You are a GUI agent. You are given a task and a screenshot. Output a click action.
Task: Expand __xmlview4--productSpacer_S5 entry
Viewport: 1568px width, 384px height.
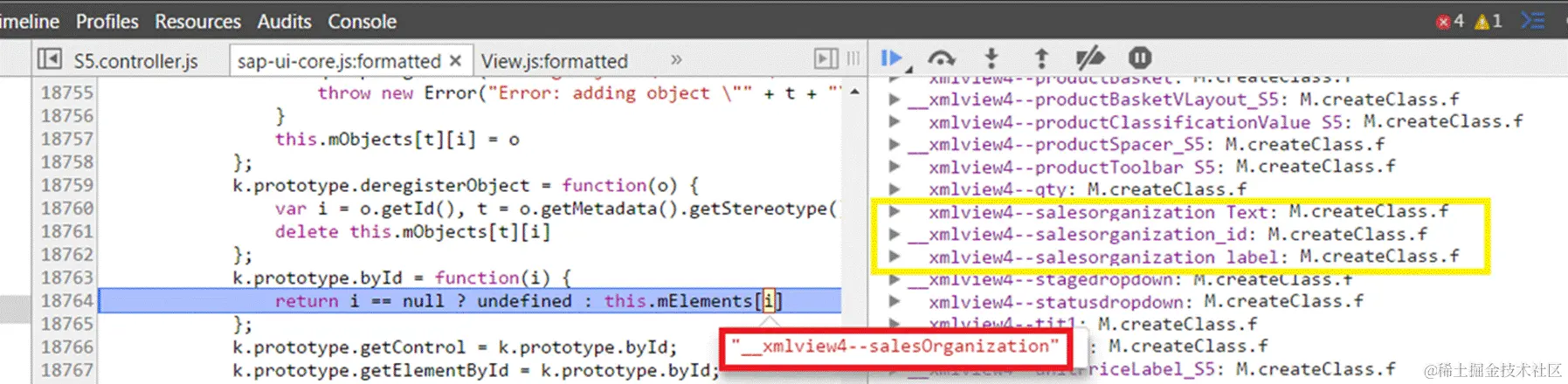point(894,144)
